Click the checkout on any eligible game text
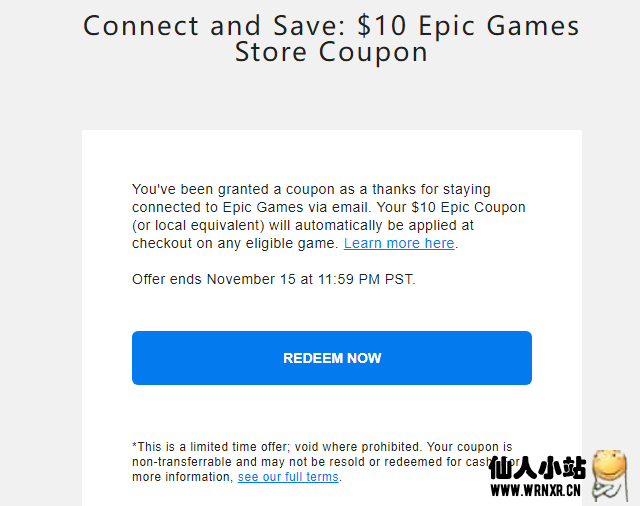Screen dimensions: 640x506 point(235,243)
